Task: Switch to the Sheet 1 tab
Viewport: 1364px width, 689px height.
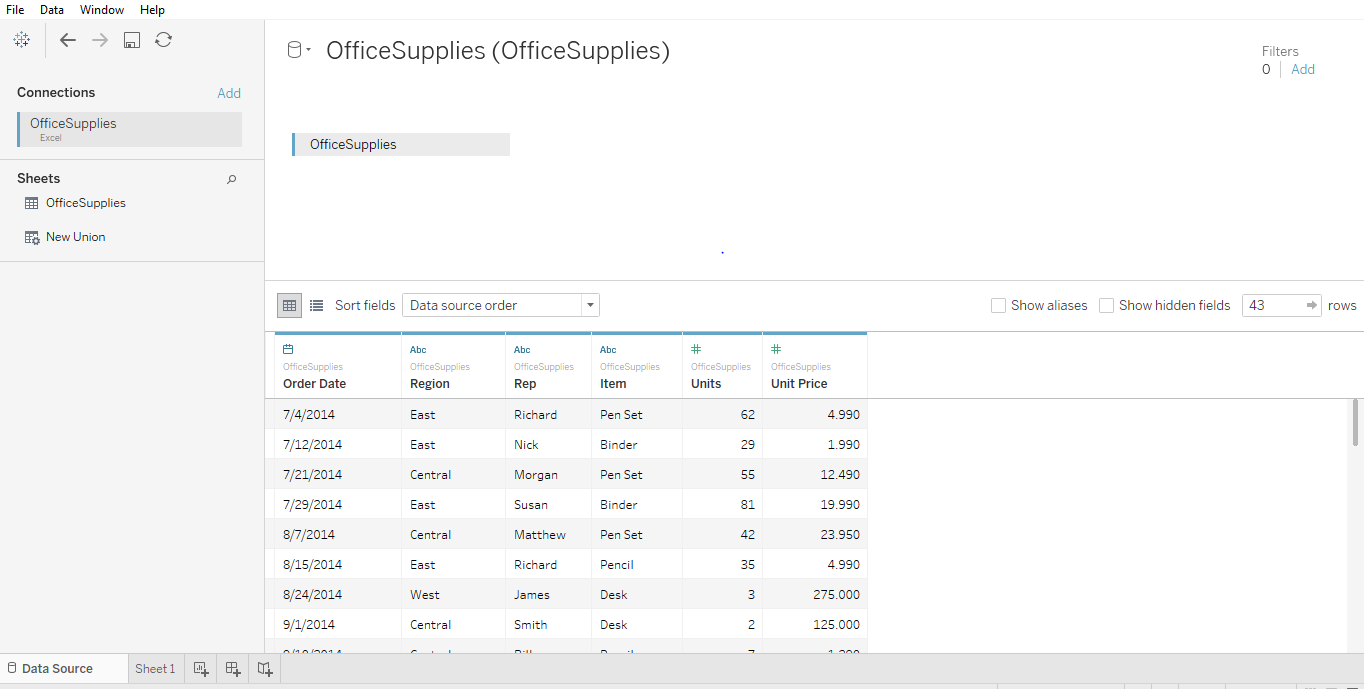Action: 155,668
